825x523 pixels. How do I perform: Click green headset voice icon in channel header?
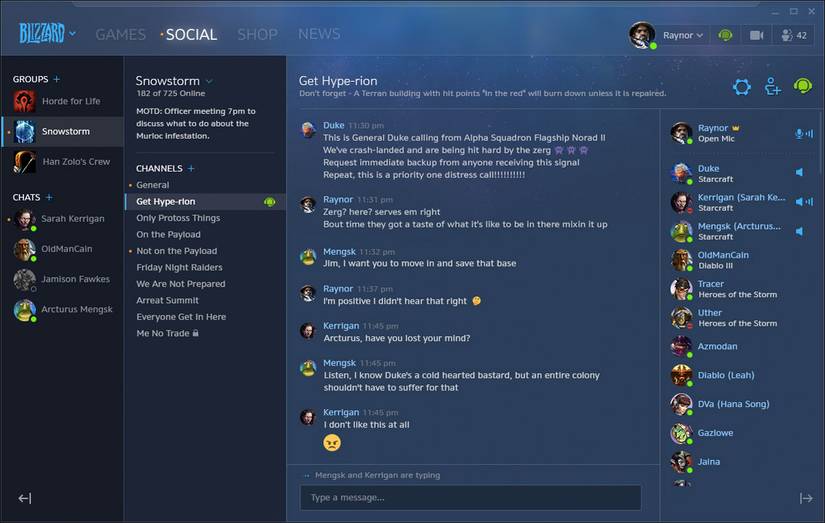pyautogui.click(x=802, y=86)
